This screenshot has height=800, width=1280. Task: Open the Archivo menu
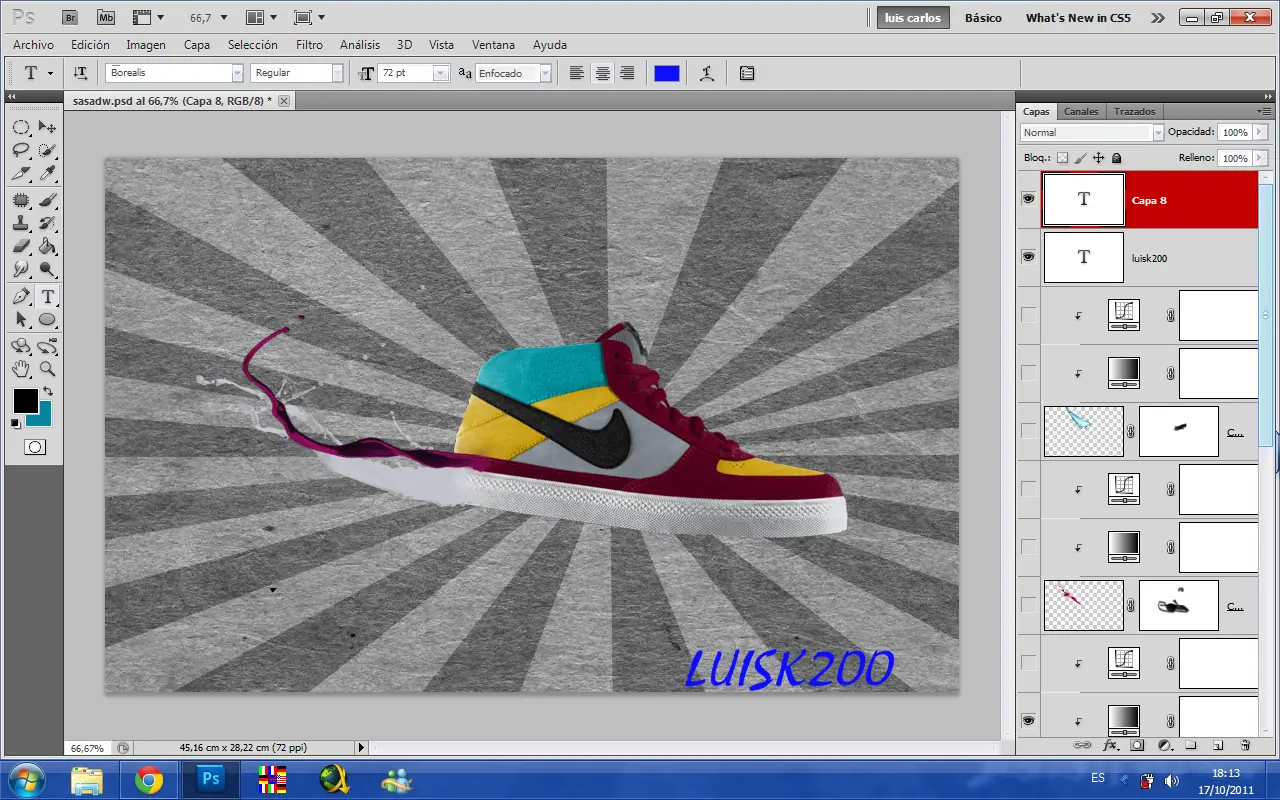(x=33, y=45)
